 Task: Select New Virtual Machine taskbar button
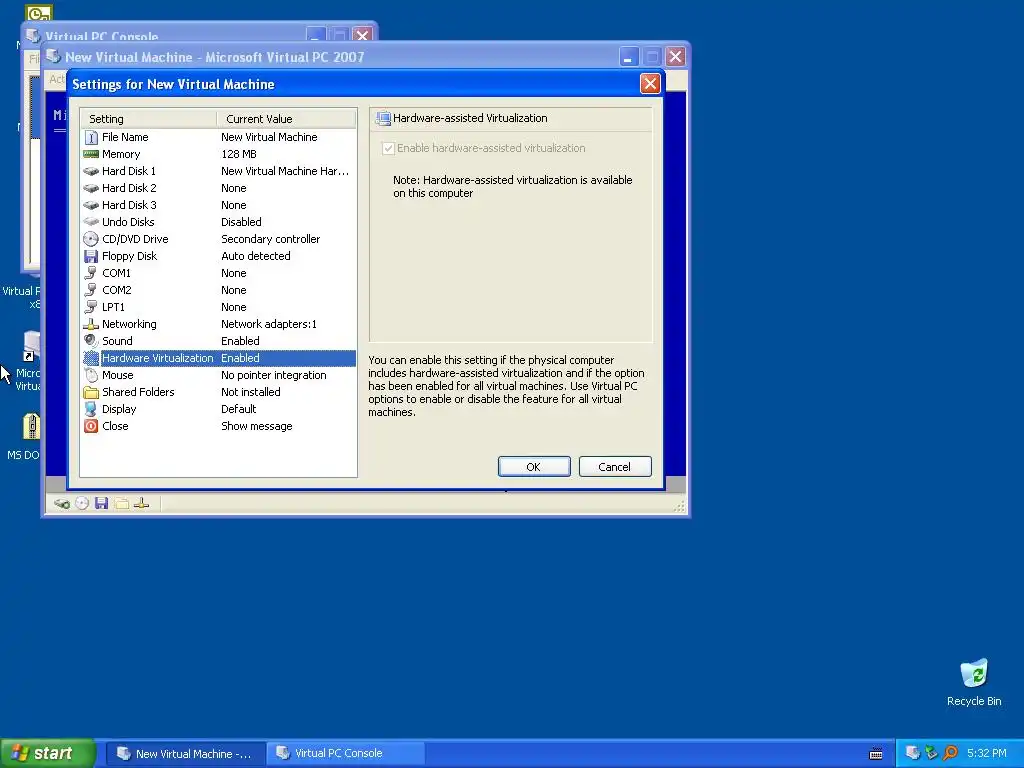point(187,753)
